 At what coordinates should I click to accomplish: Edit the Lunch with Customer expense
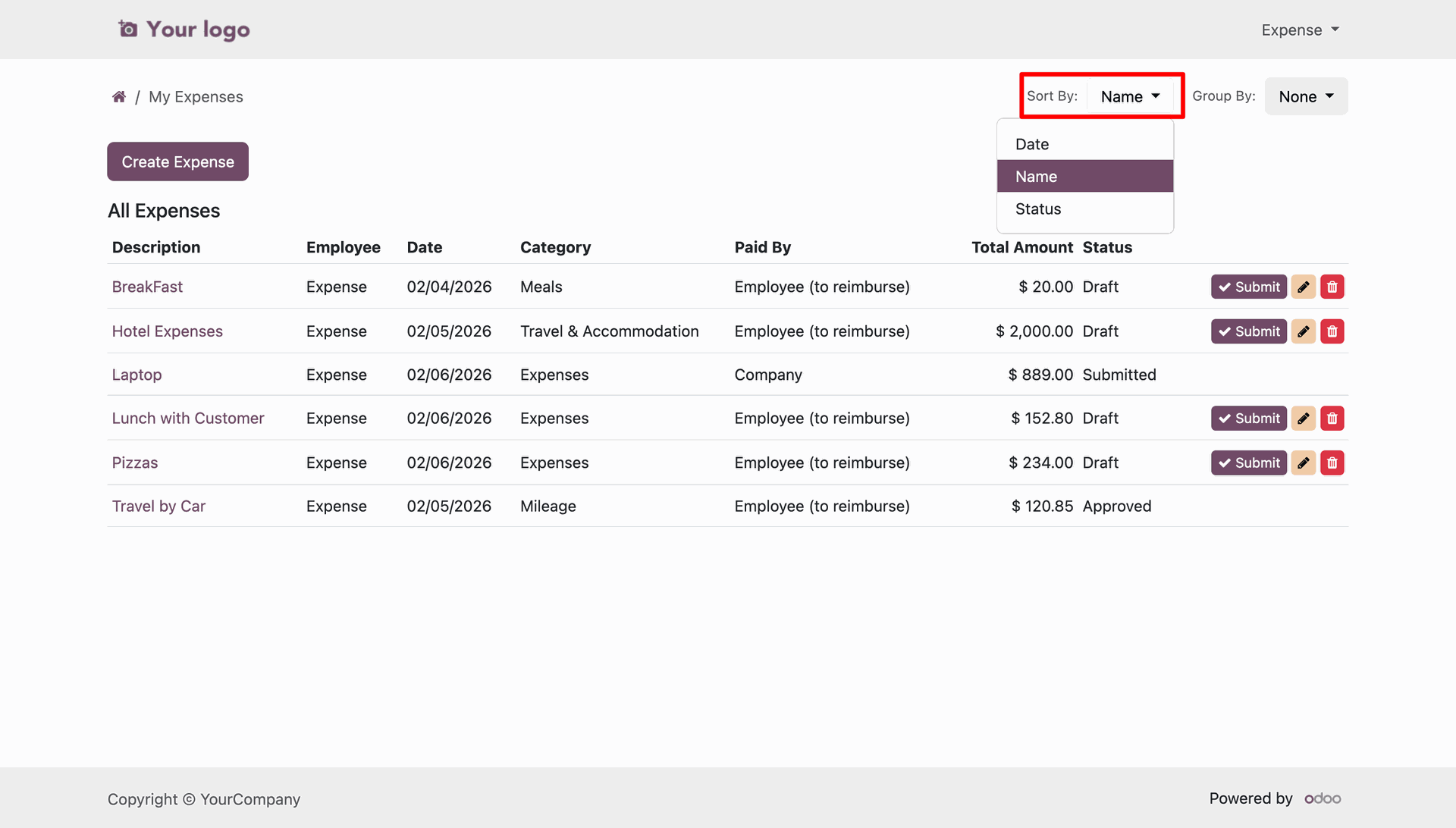(x=1303, y=419)
